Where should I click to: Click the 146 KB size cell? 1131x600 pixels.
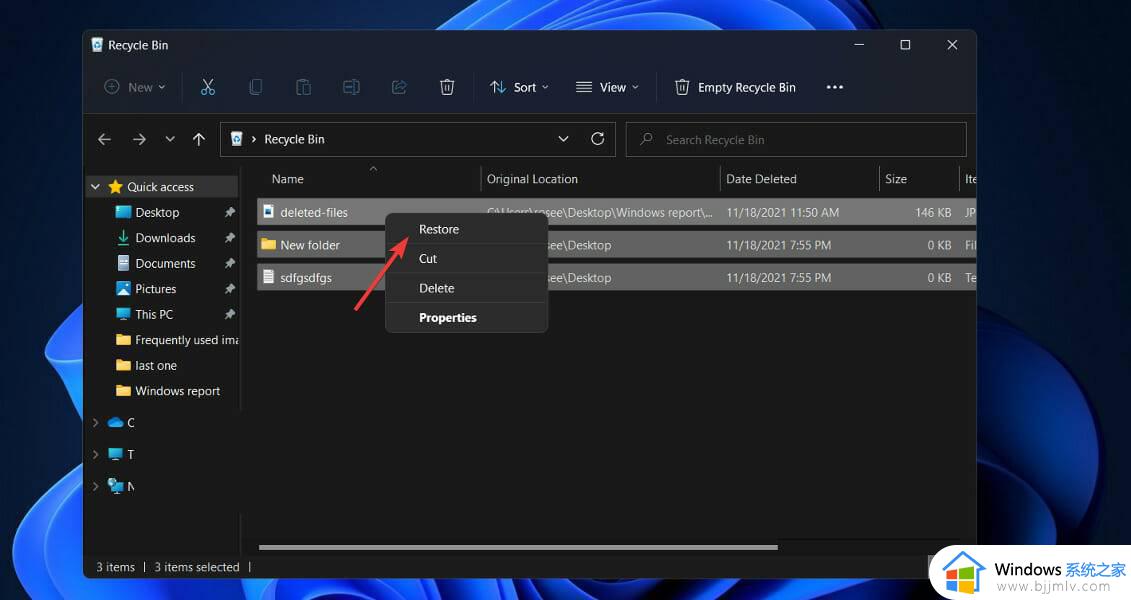[933, 212]
